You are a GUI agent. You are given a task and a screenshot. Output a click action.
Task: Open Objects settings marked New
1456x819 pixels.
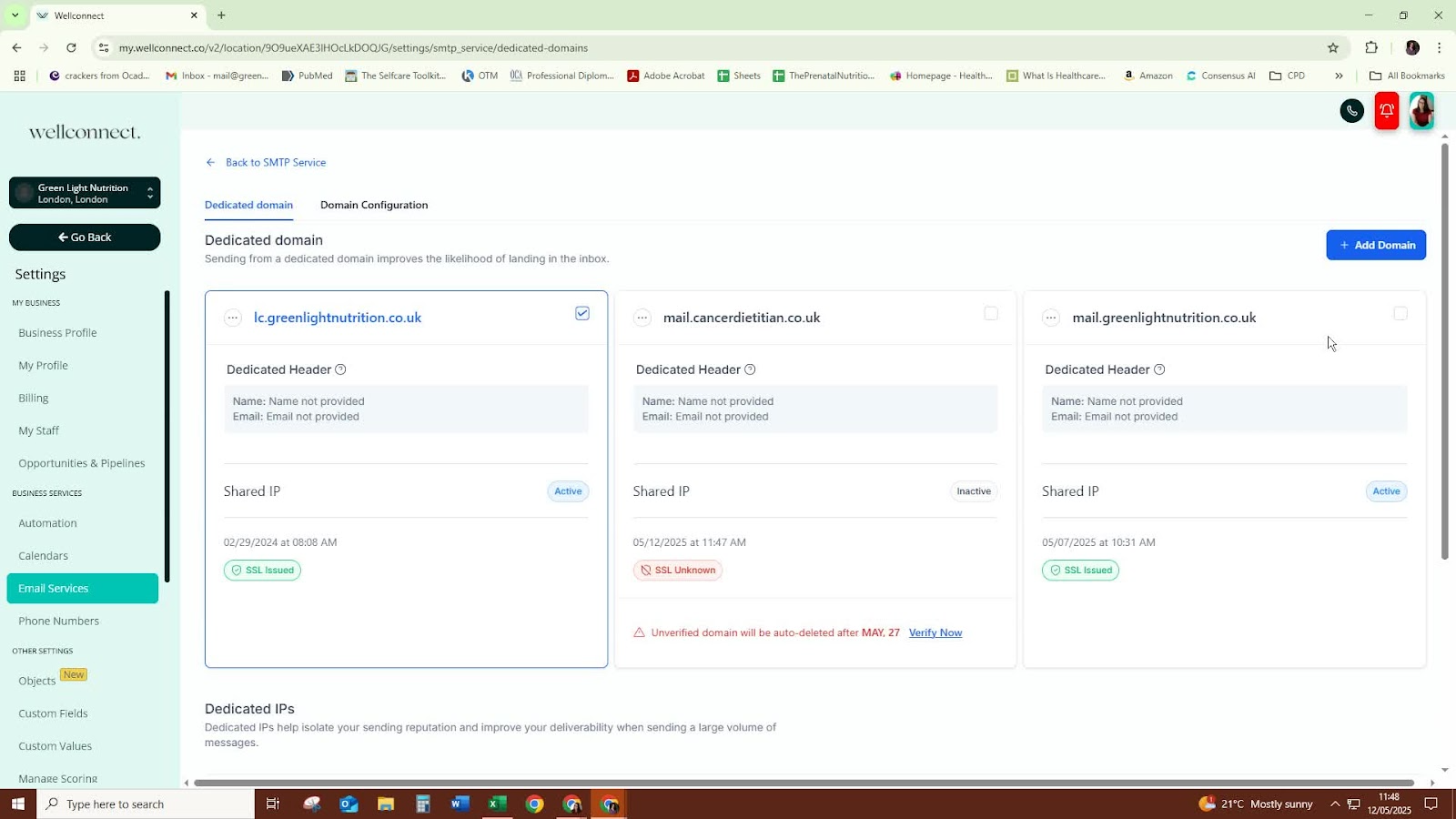[37, 681]
